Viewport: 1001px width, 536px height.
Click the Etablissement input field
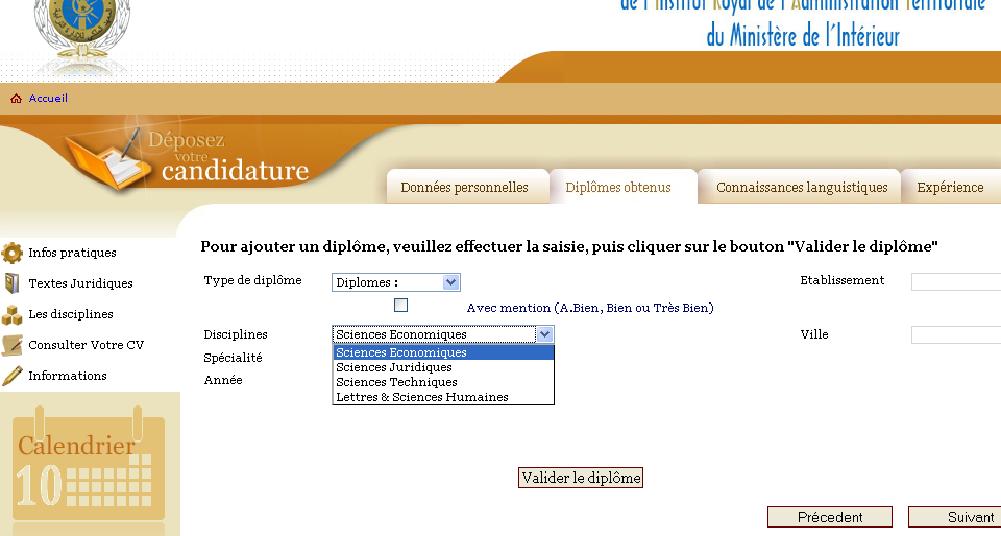click(x=956, y=281)
